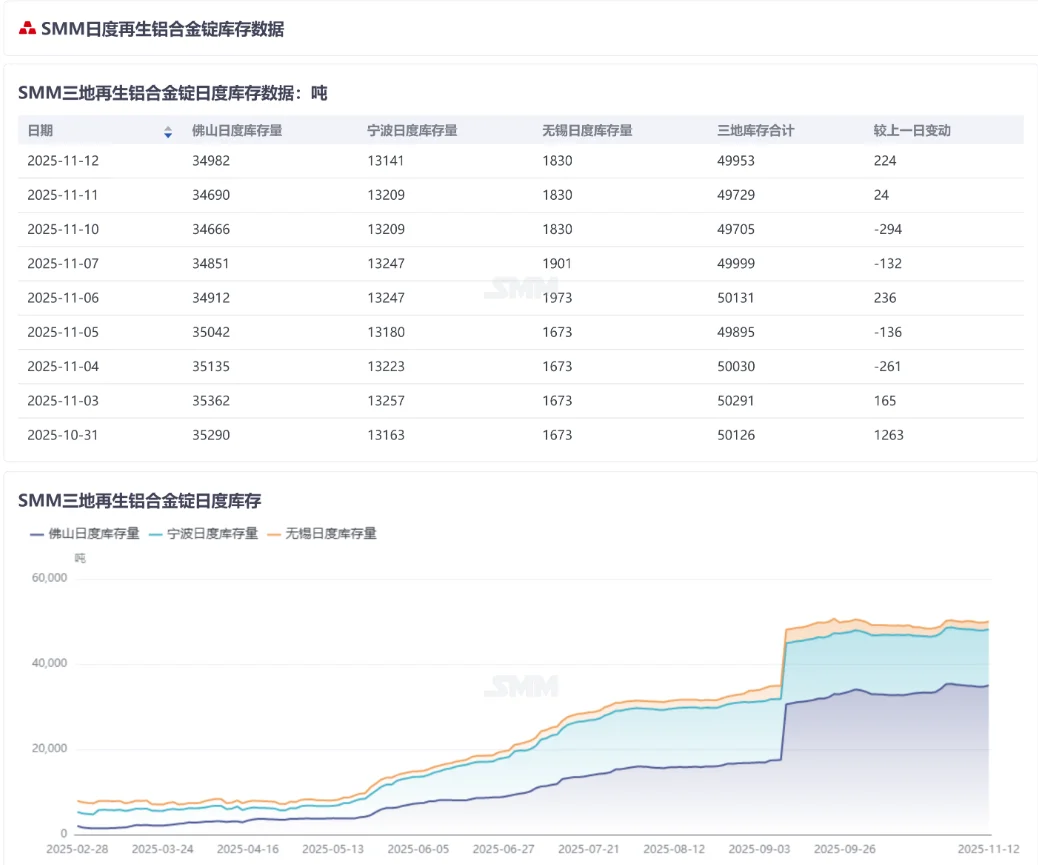Image resolution: width=1038 pixels, height=865 pixels.
Task: Click Foshan value 35362
Action: pos(211,401)
